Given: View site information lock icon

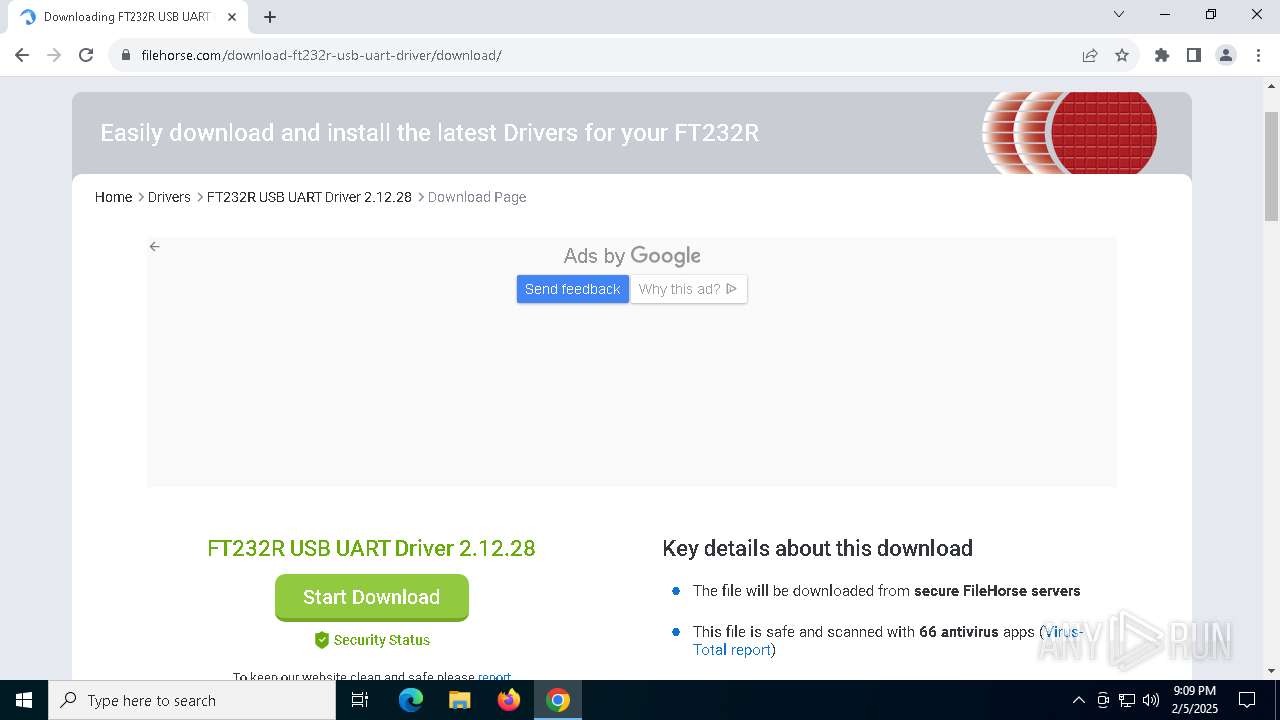Looking at the screenshot, I should pos(126,55).
